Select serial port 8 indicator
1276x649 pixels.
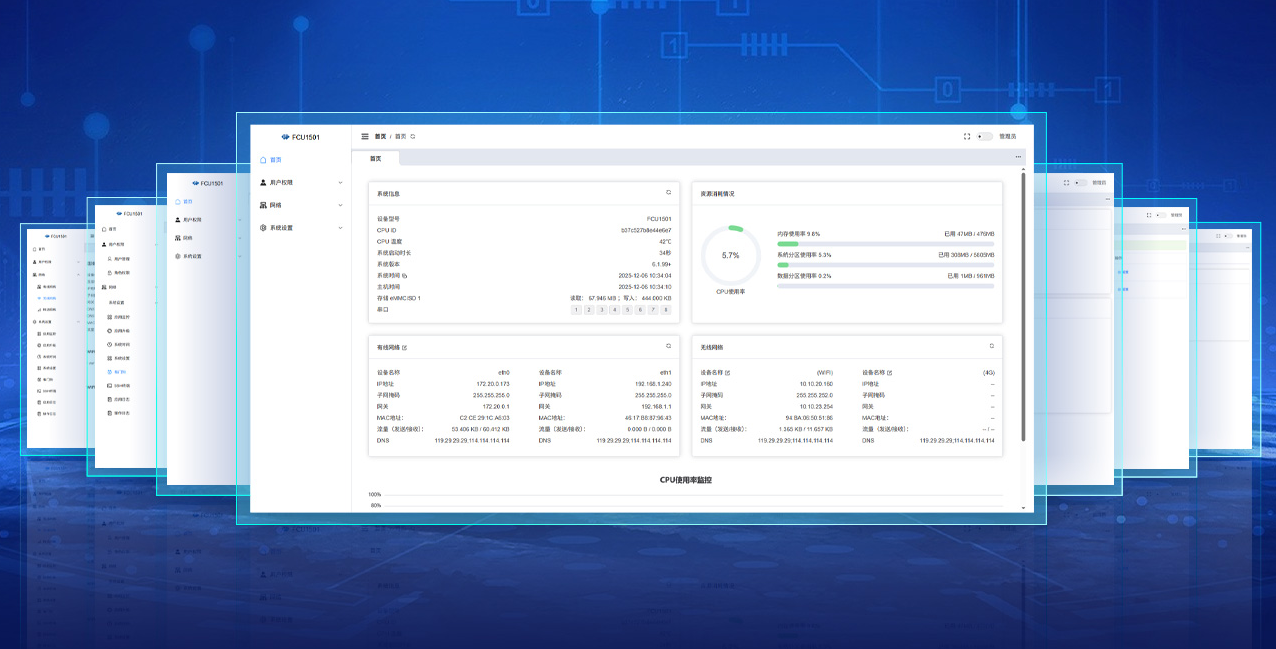click(x=666, y=310)
